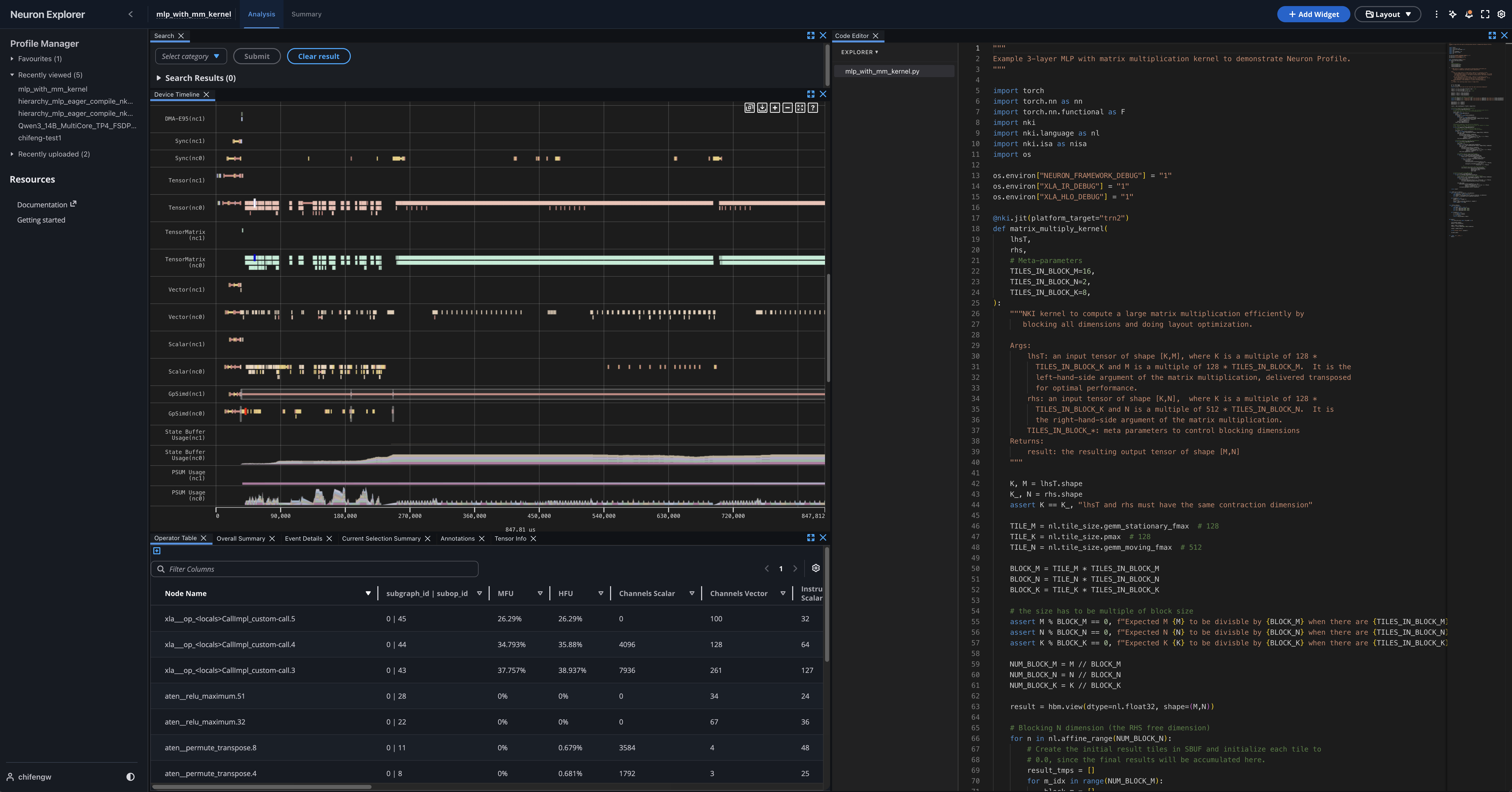Click the Operator Table horizontal scrollbar
This screenshot has height=792, width=1512.
click(262, 787)
